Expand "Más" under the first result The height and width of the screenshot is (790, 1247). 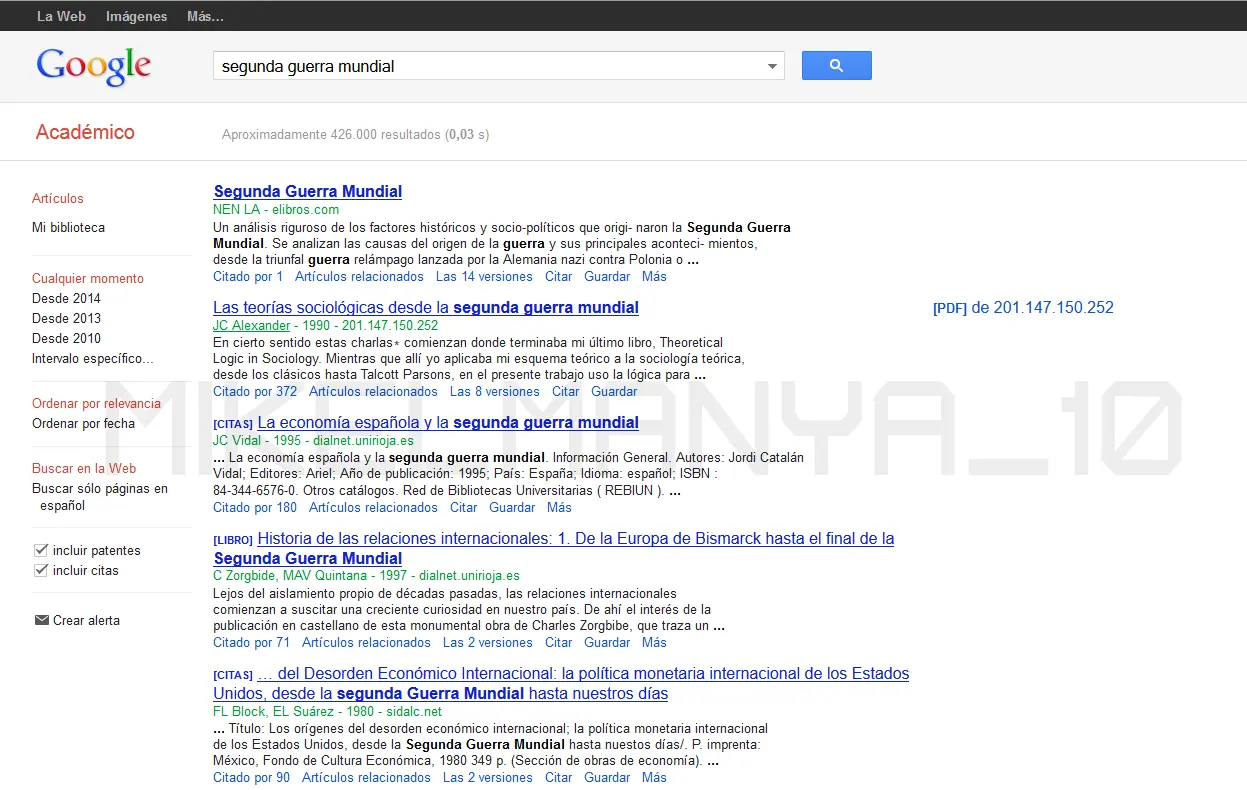[x=654, y=276]
